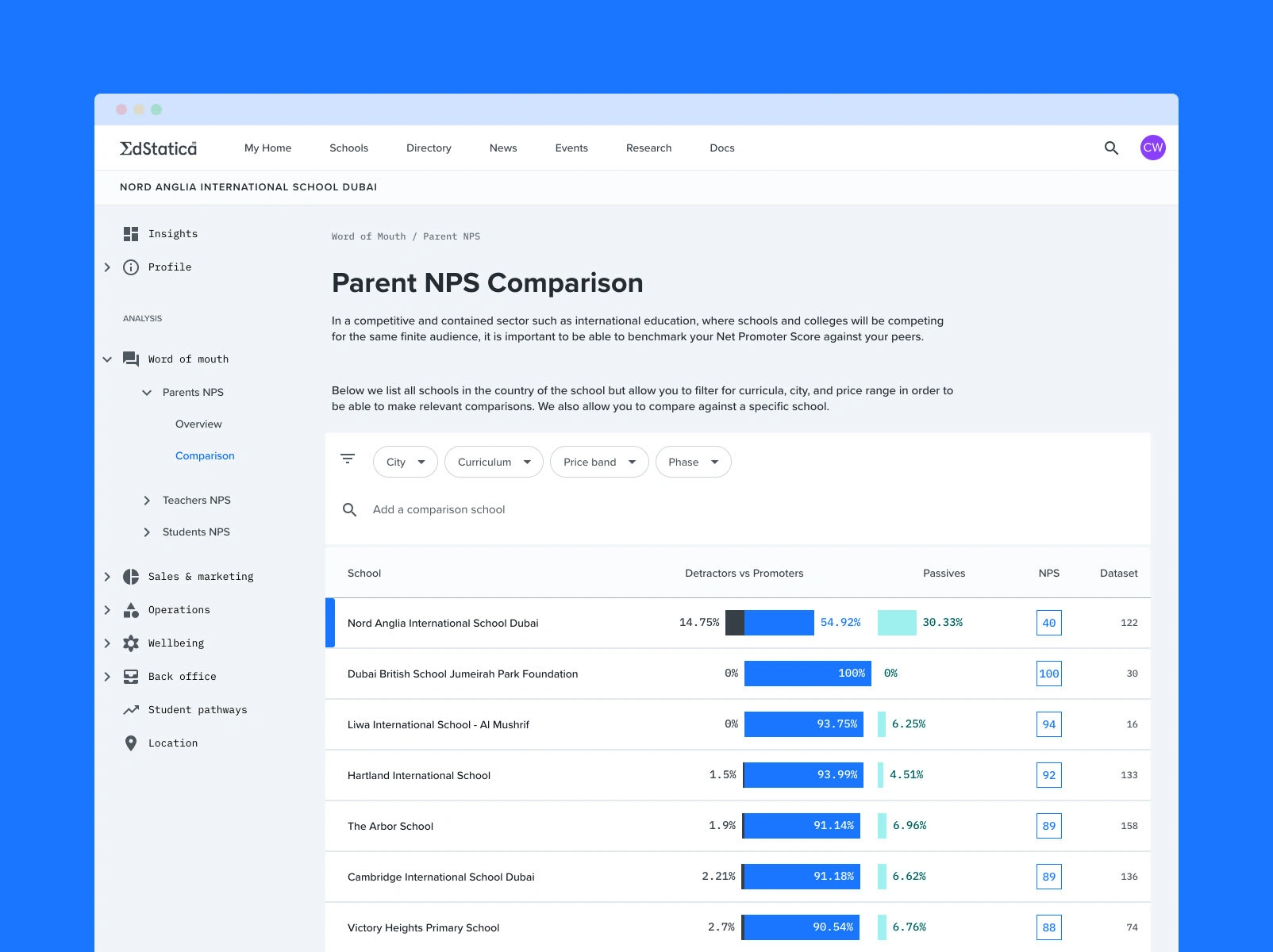The height and width of the screenshot is (952, 1273).
Task: Click the 54.92% promoters bar for Nord Anglia
Action: click(779, 623)
